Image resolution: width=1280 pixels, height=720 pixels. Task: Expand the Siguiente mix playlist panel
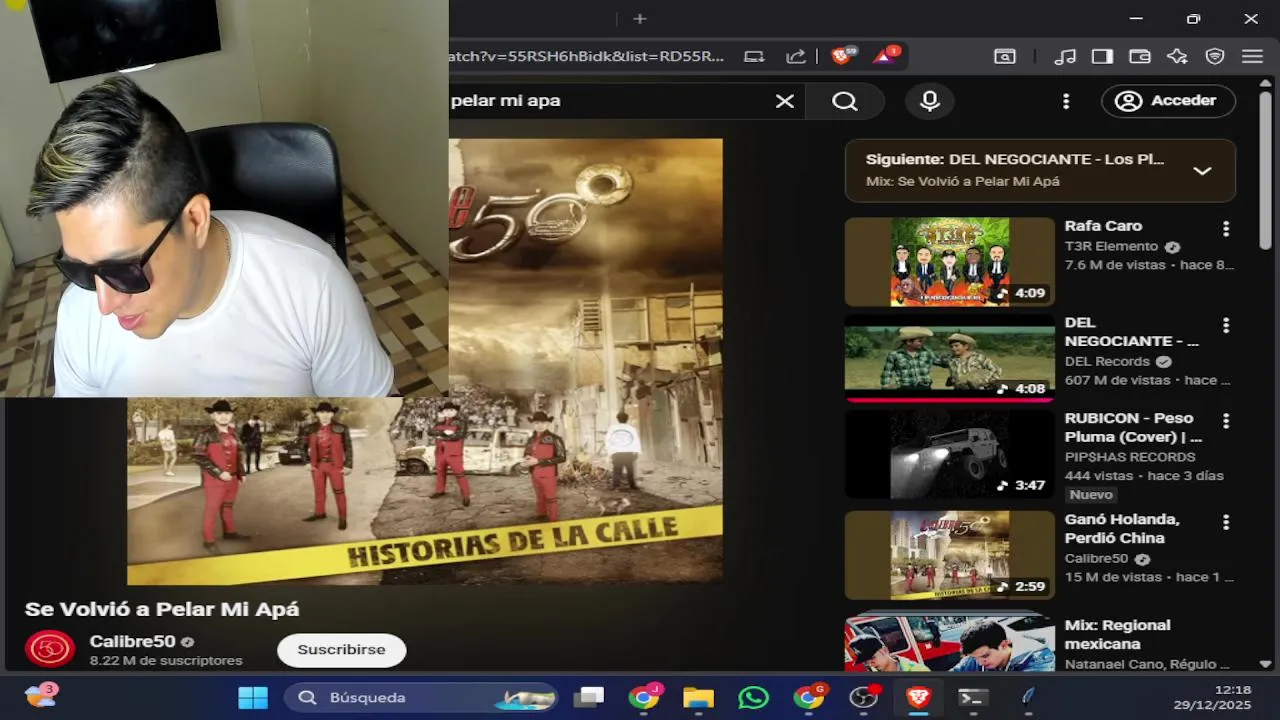pos(1202,171)
